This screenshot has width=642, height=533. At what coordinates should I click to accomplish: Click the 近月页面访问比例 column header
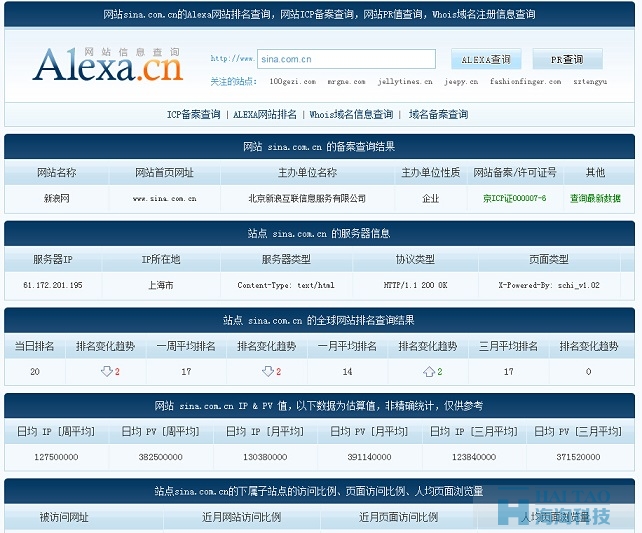tap(398, 517)
